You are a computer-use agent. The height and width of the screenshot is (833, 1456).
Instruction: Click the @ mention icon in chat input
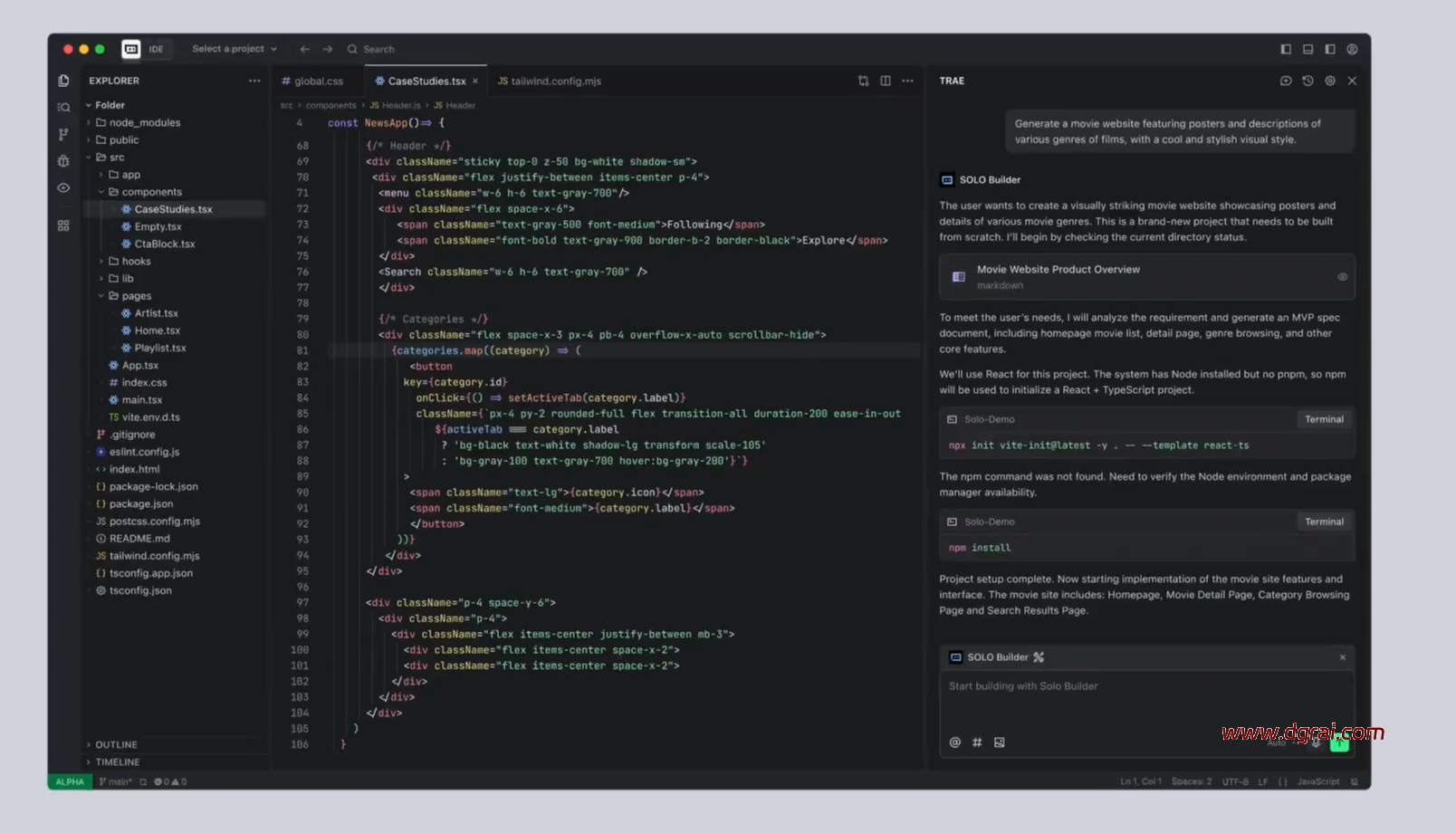point(954,742)
